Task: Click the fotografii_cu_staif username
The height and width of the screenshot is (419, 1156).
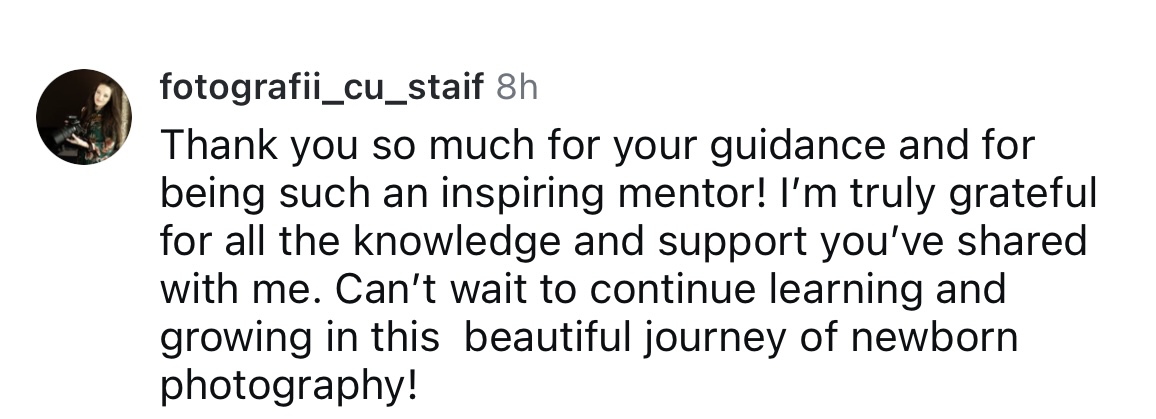Action: coord(321,88)
